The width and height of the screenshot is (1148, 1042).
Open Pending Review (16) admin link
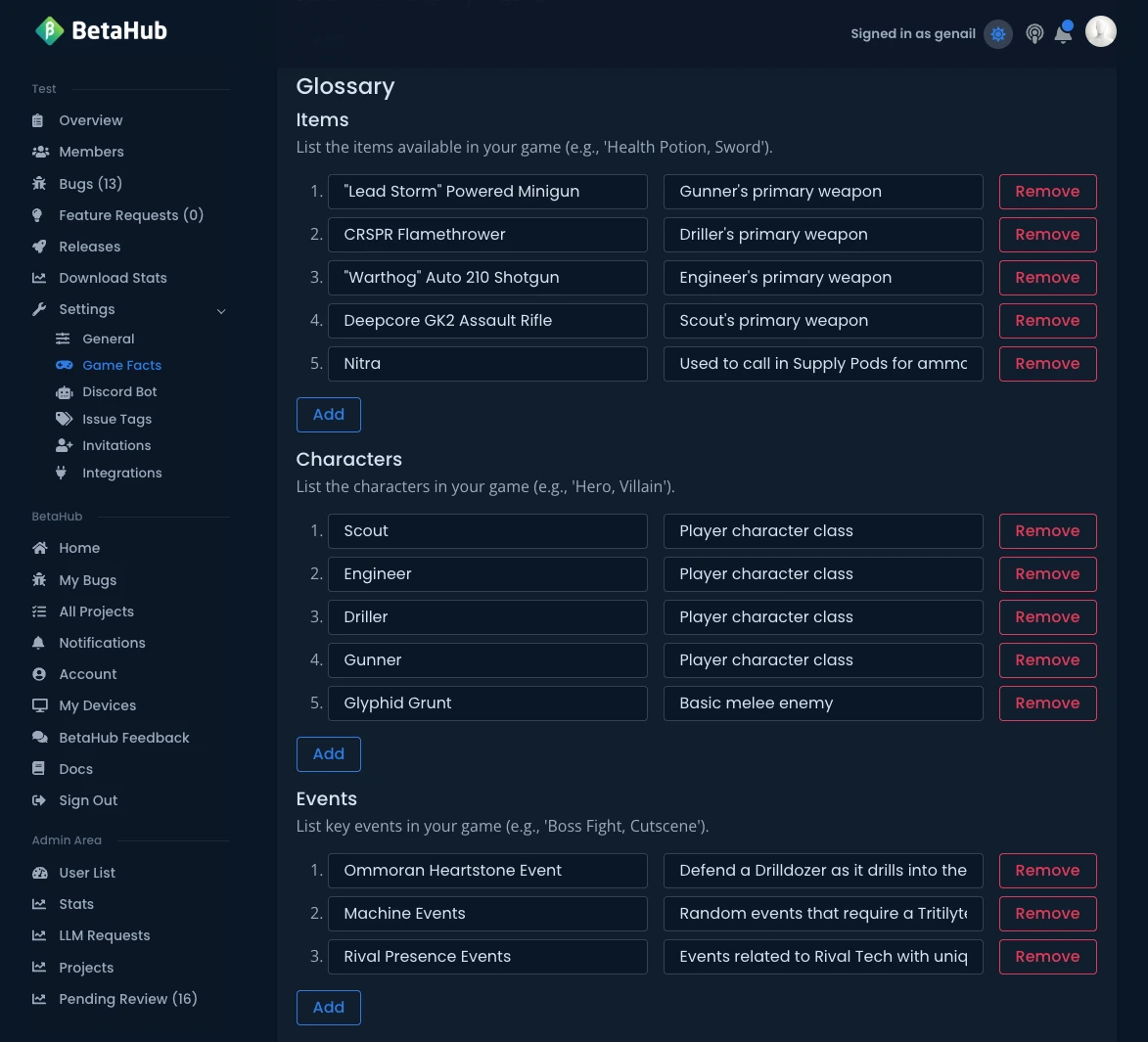point(127,999)
